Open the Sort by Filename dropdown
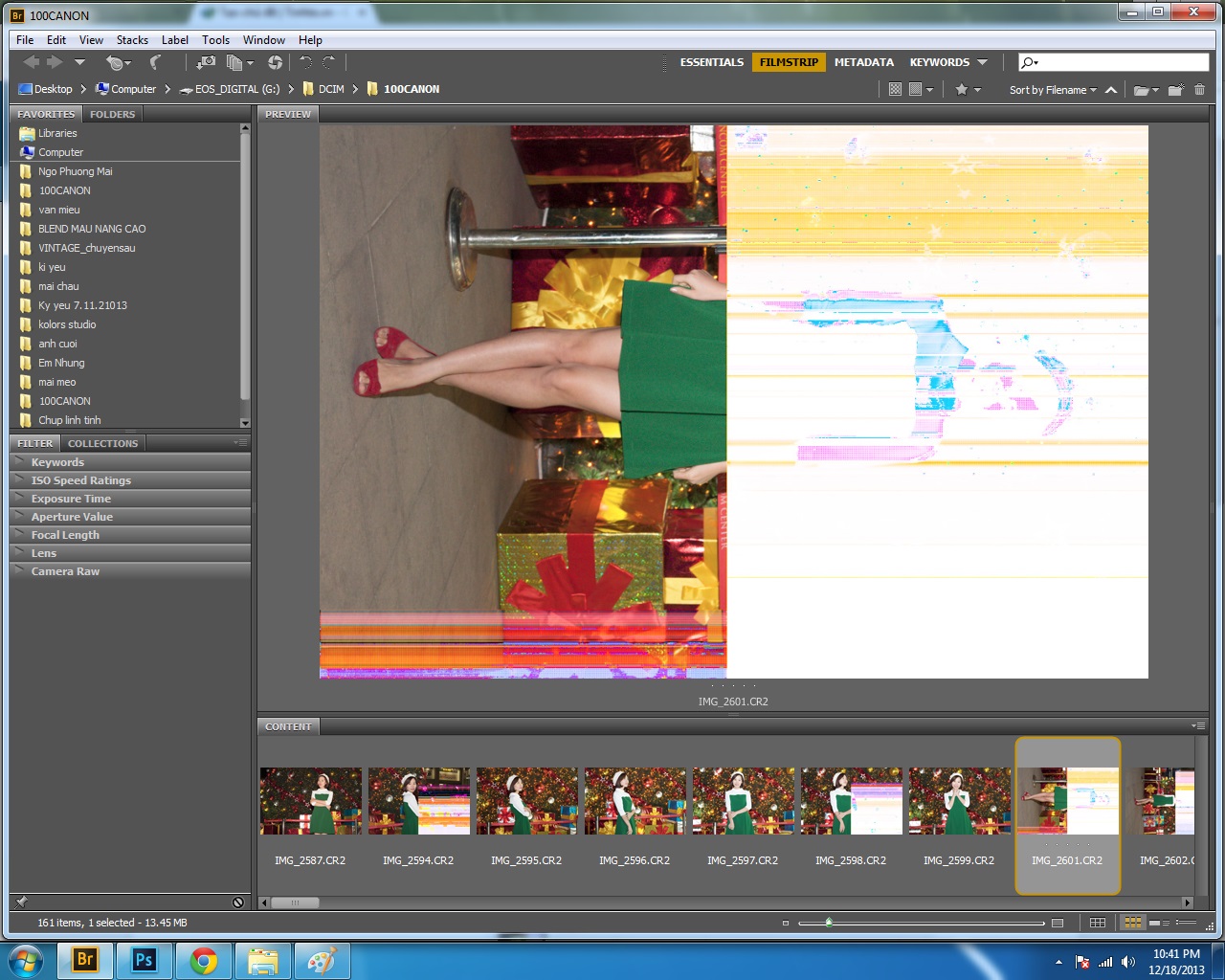 (x=1053, y=90)
